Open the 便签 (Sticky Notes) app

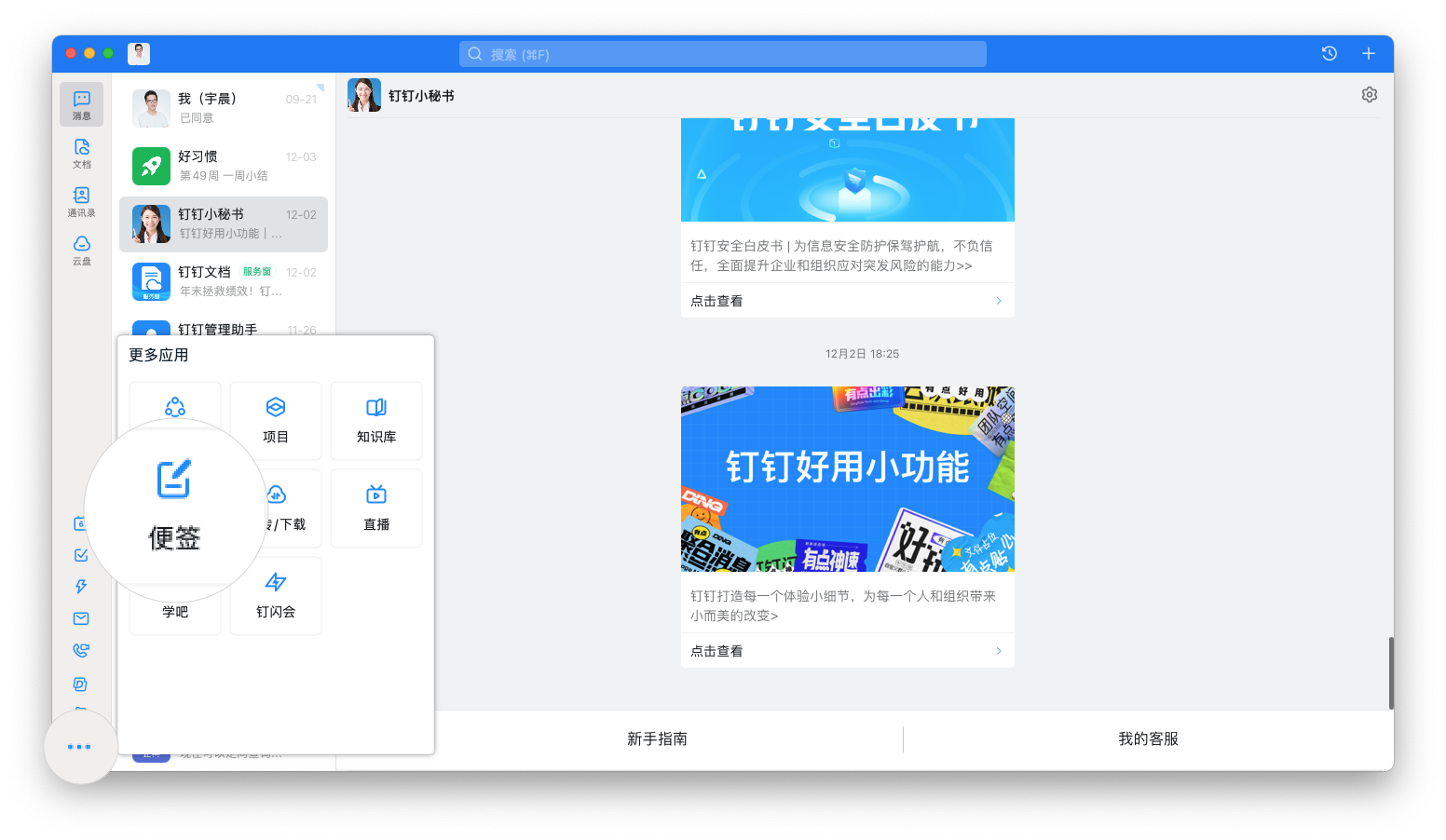(x=174, y=508)
